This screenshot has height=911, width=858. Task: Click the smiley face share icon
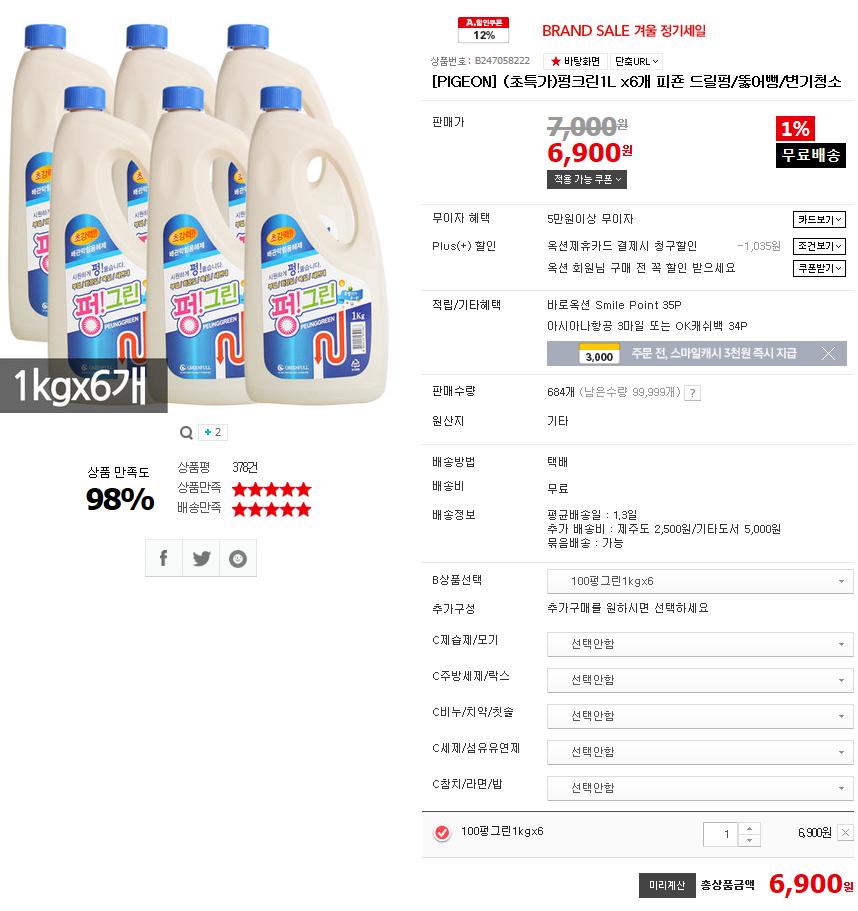point(238,558)
